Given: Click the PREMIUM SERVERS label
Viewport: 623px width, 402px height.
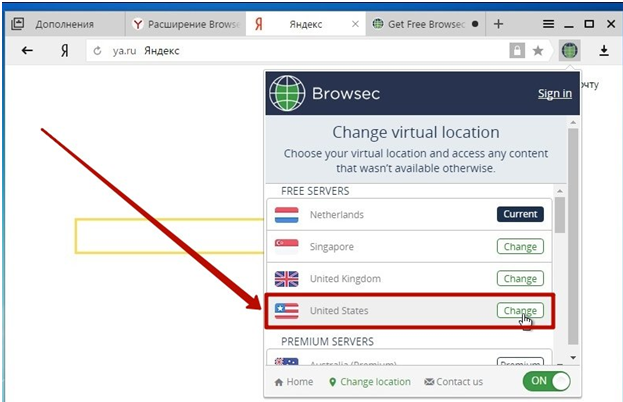Looking at the screenshot, I should [327, 342].
